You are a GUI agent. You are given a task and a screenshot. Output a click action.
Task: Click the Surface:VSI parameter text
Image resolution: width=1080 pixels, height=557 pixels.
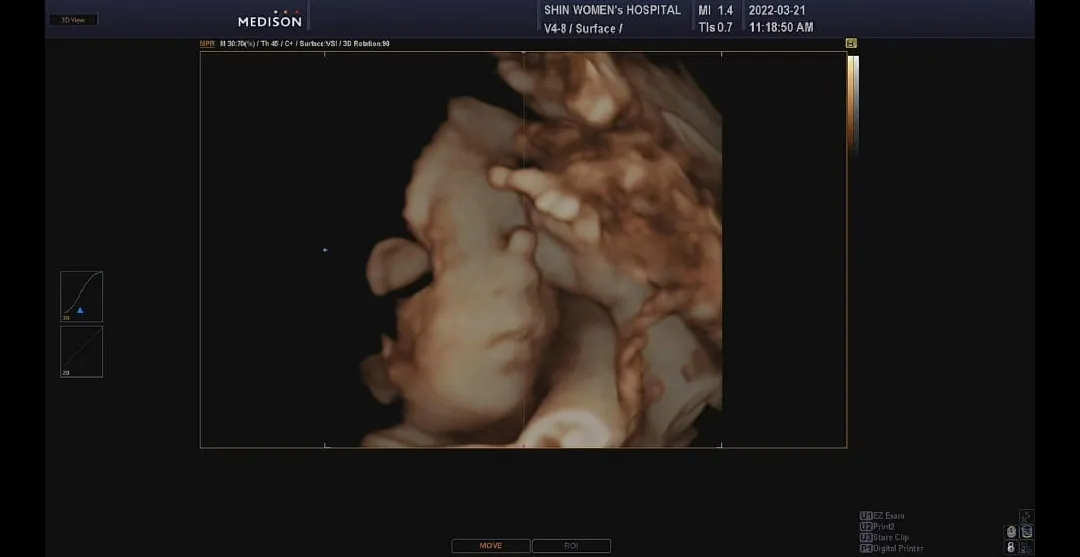(x=318, y=43)
